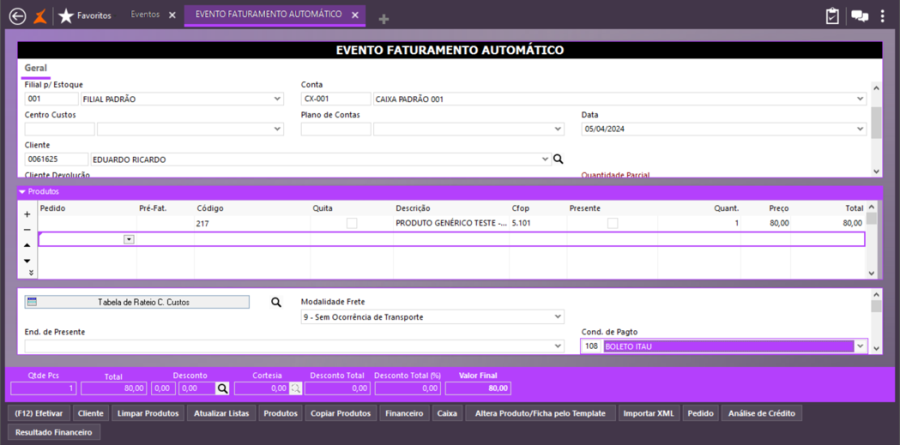The width and height of the screenshot is (900, 445).
Task: Click Altera Produto/Ficha pelo Template button
Action: point(540,413)
